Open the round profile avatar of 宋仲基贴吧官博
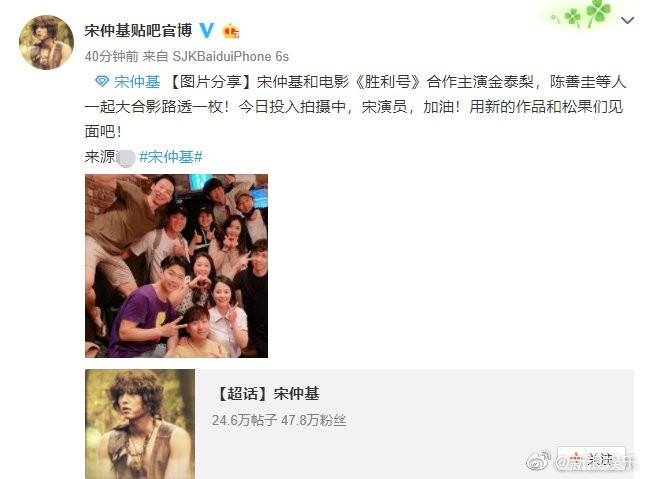 [46, 42]
